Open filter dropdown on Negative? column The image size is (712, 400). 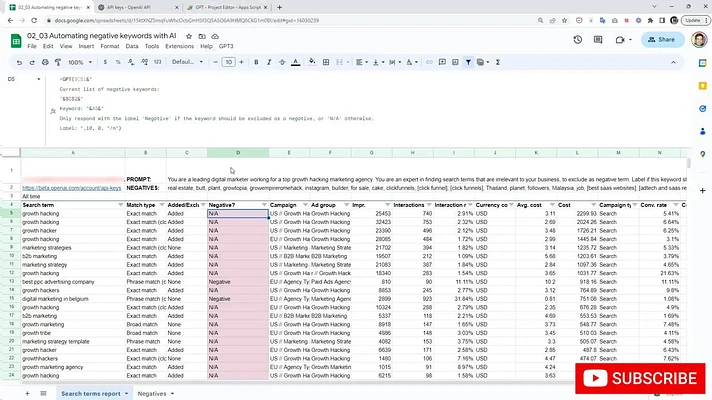tap(264, 204)
